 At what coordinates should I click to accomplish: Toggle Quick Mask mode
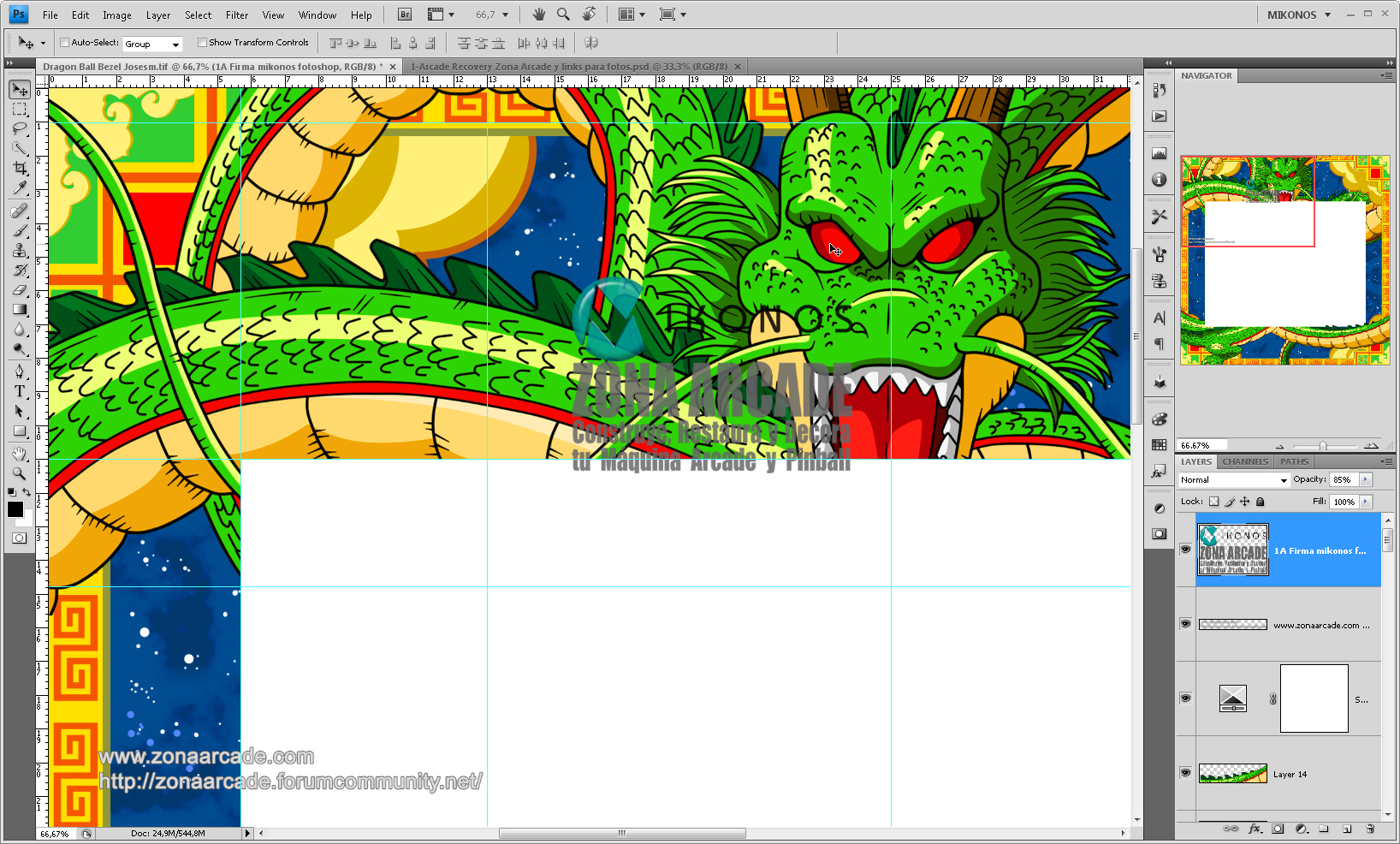click(x=20, y=538)
